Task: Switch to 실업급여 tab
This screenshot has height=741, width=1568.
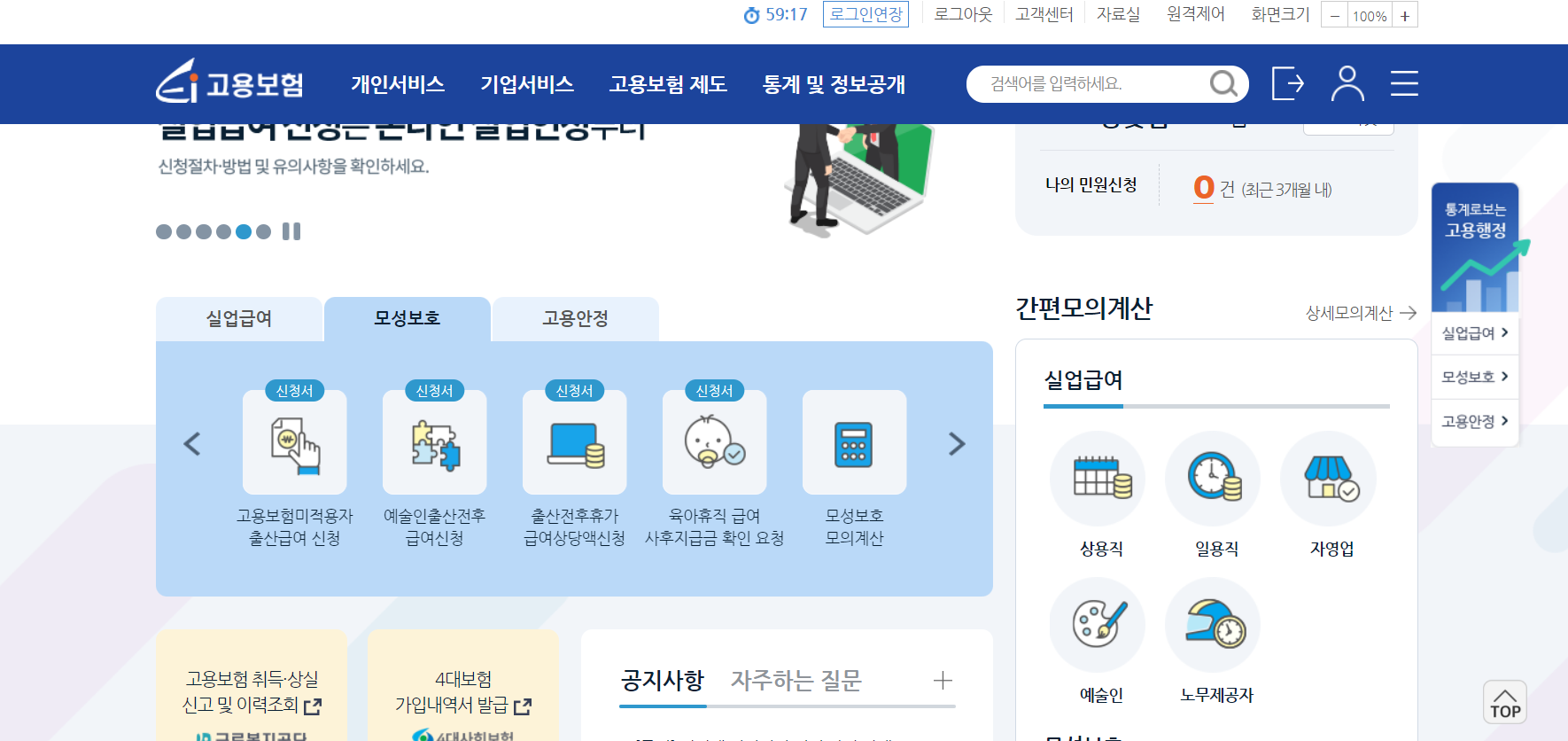Action: tap(239, 319)
